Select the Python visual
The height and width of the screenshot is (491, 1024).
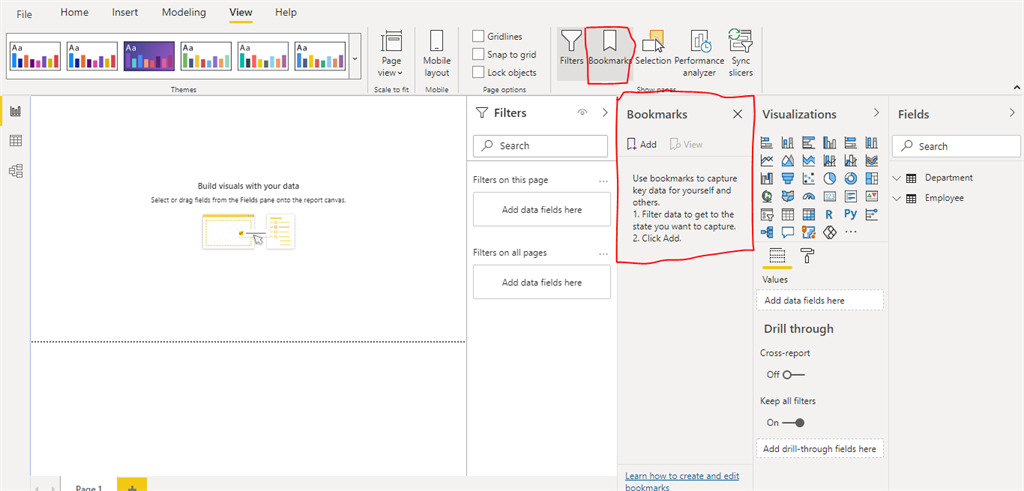[850, 214]
